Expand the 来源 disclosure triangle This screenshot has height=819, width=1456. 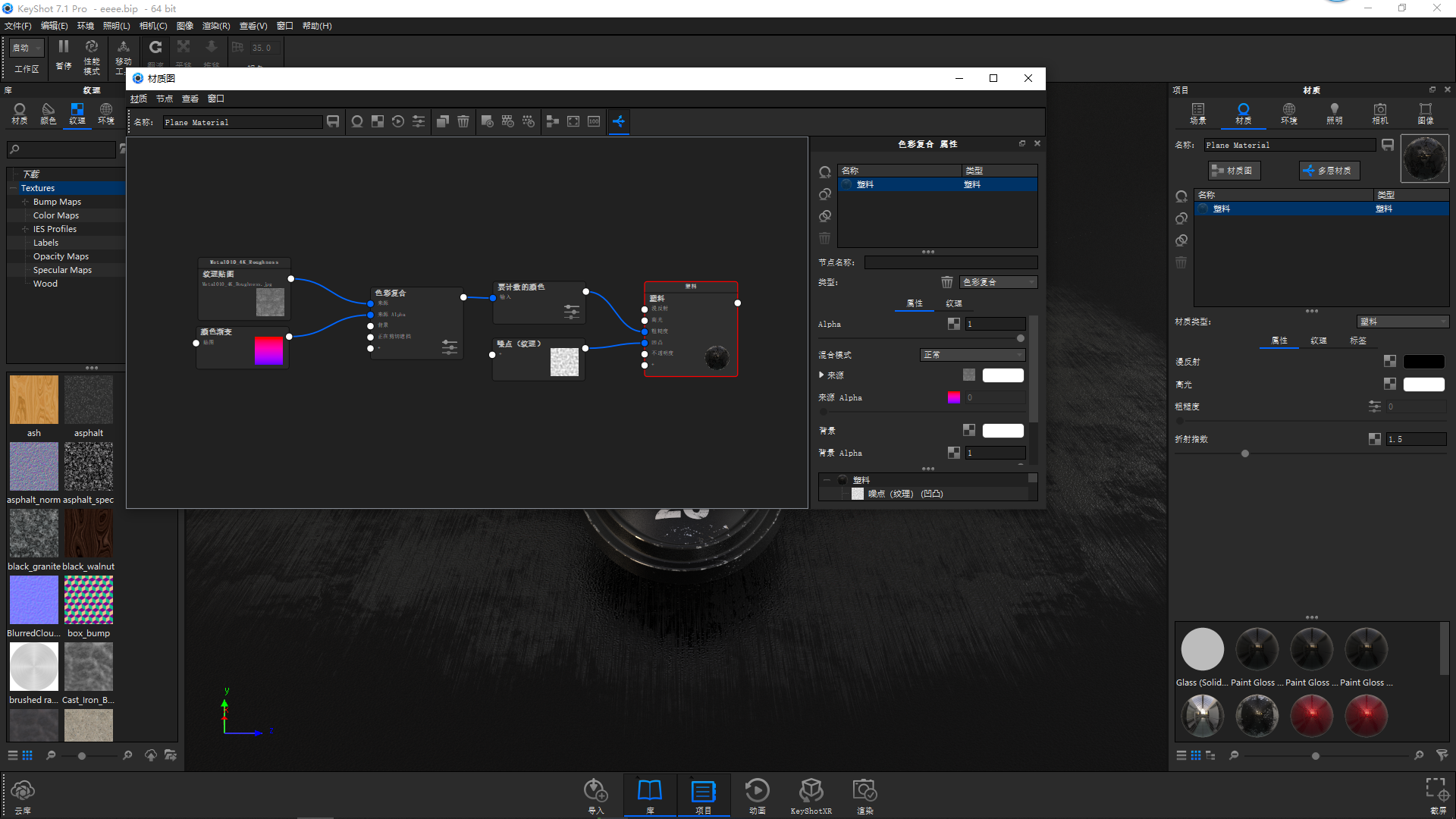click(x=822, y=375)
